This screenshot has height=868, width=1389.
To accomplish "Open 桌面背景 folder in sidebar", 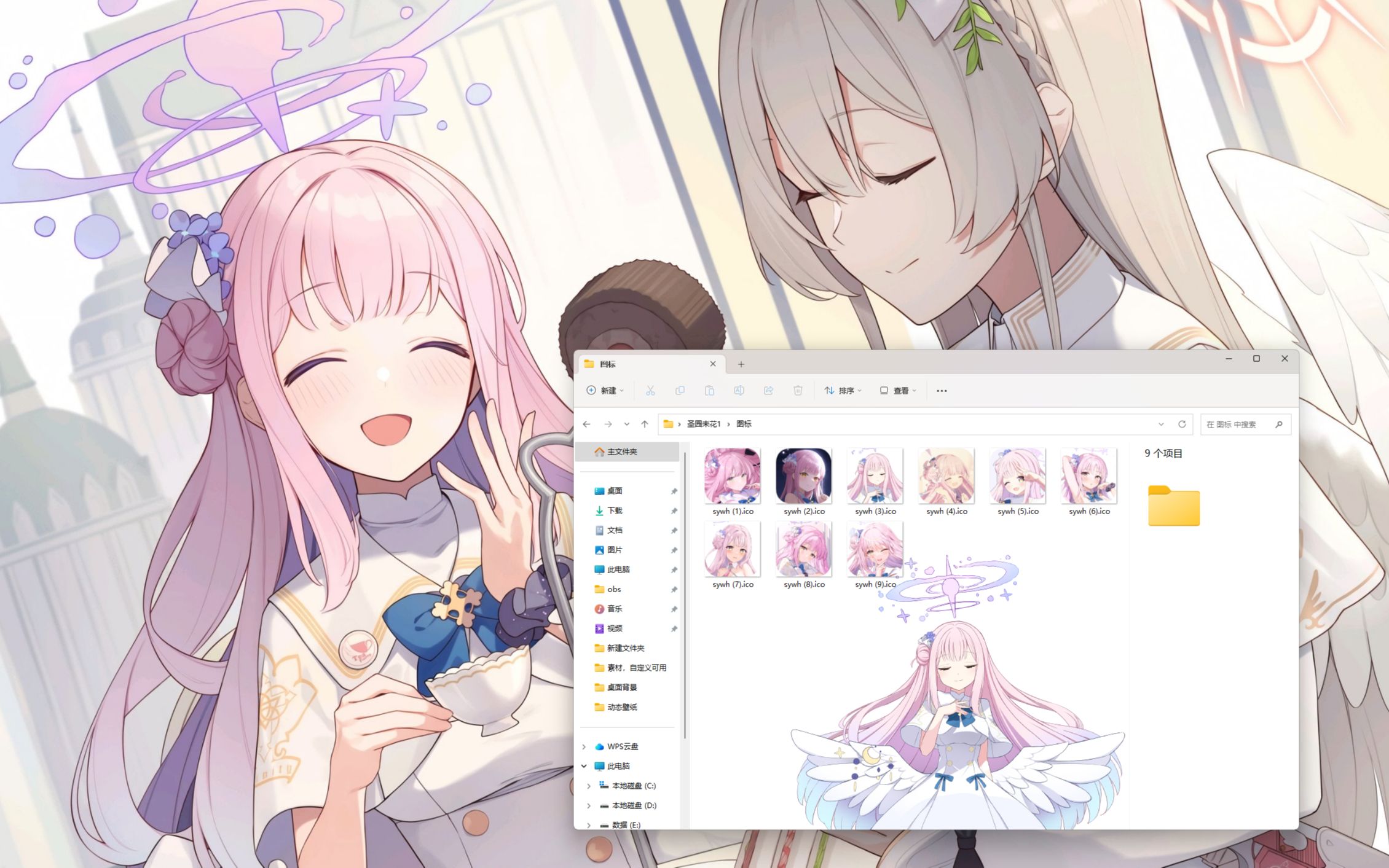I will [x=622, y=687].
